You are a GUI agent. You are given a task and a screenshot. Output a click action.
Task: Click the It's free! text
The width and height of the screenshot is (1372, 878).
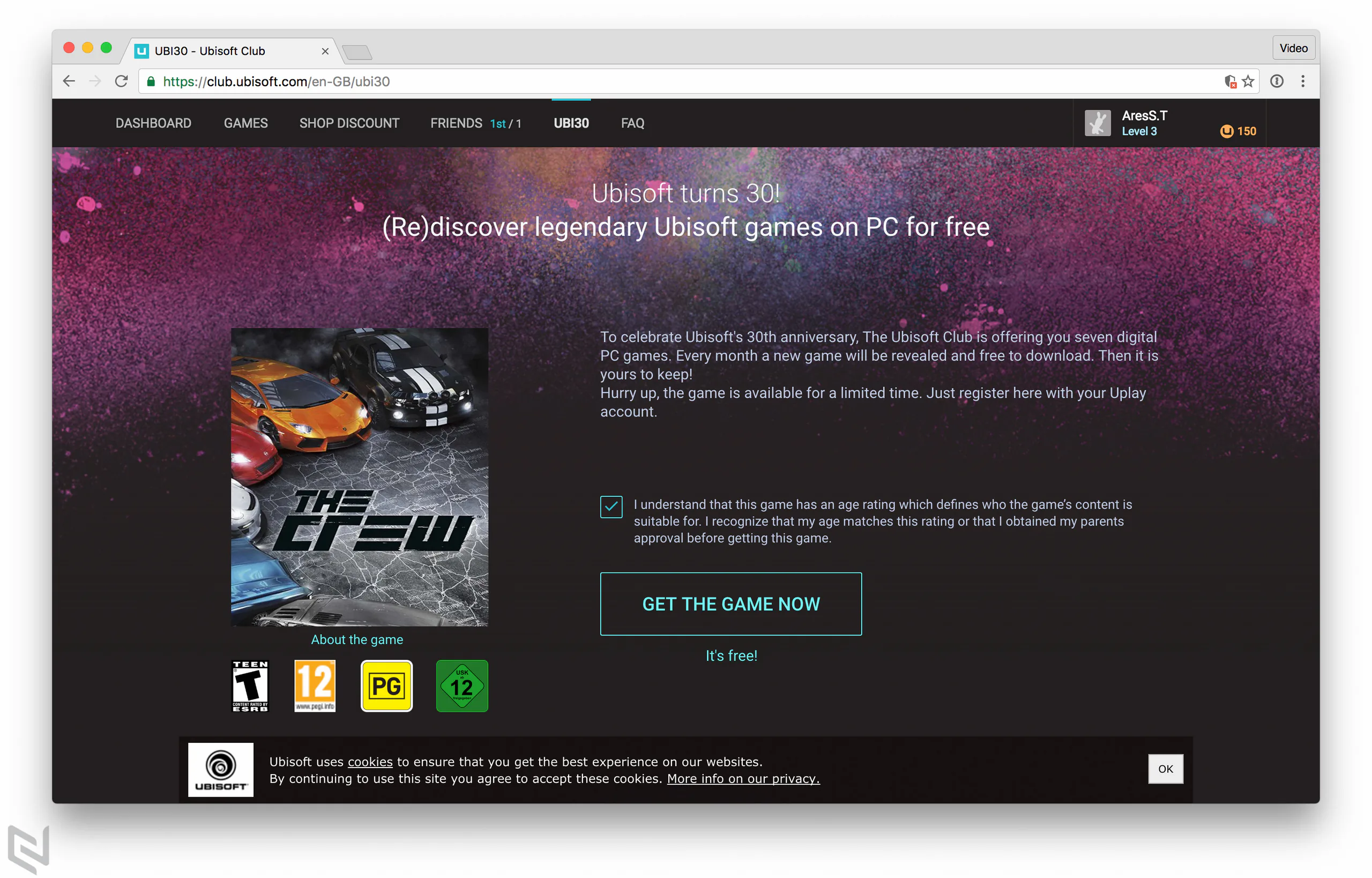click(732, 656)
